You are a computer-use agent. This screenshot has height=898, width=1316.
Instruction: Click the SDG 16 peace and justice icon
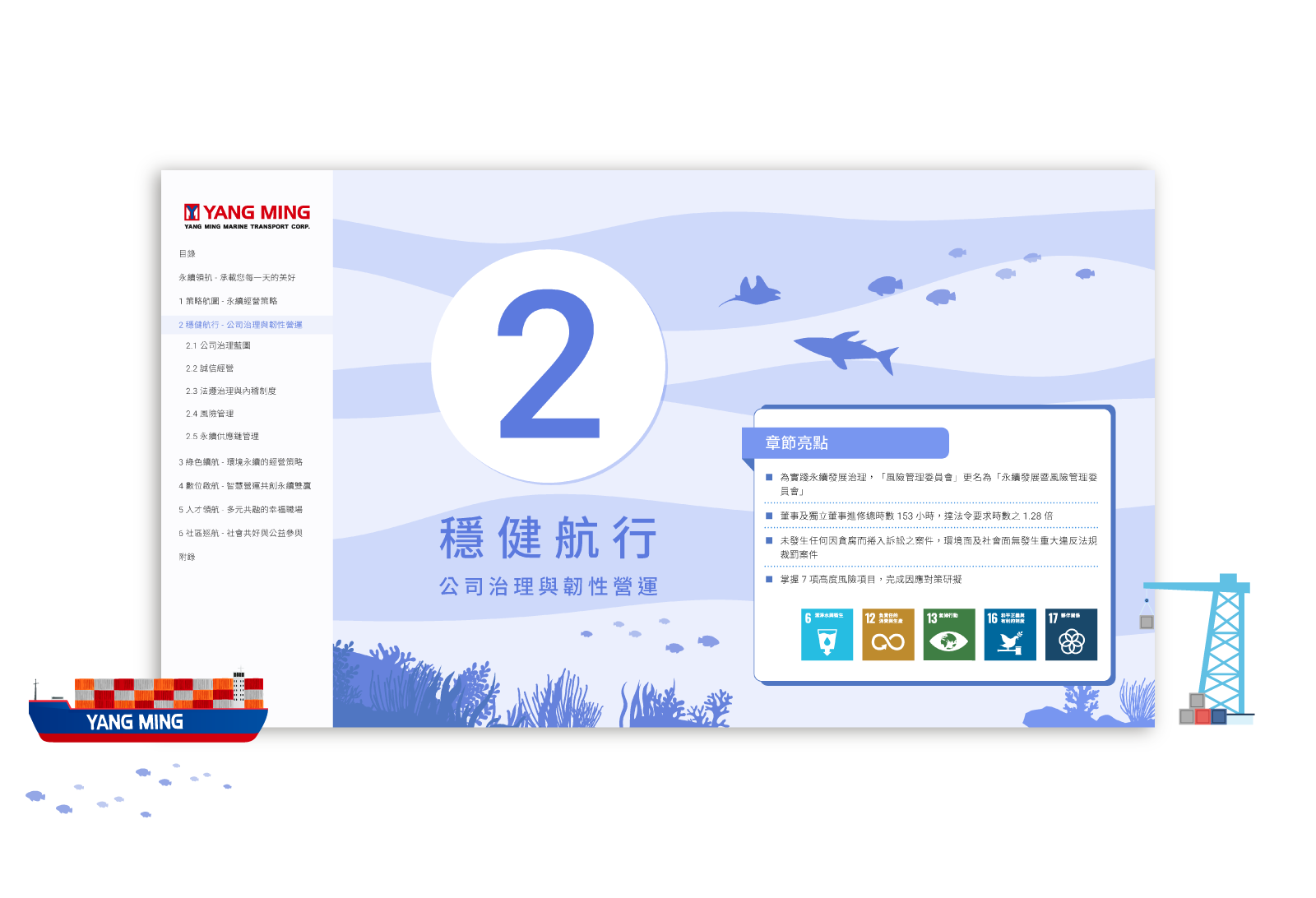[1010, 634]
